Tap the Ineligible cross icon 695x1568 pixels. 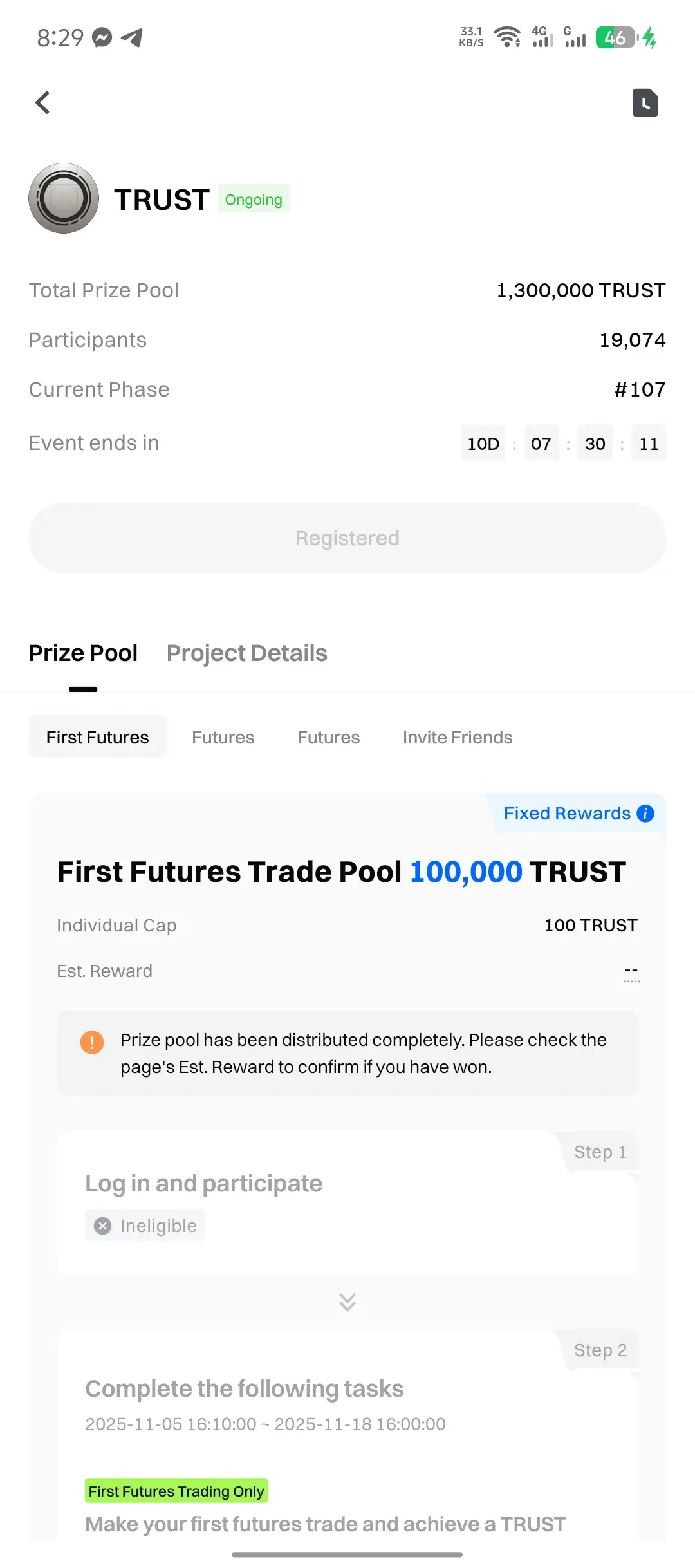click(x=102, y=1226)
